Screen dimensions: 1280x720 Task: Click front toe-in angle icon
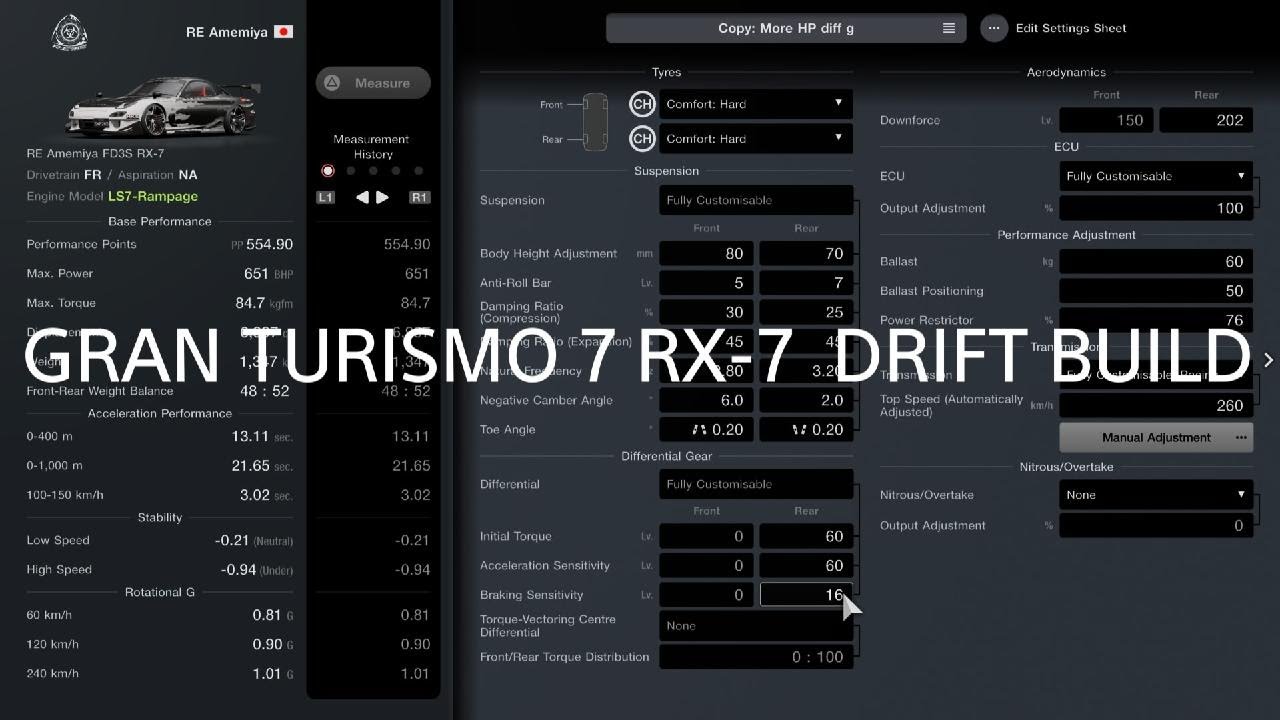point(700,430)
